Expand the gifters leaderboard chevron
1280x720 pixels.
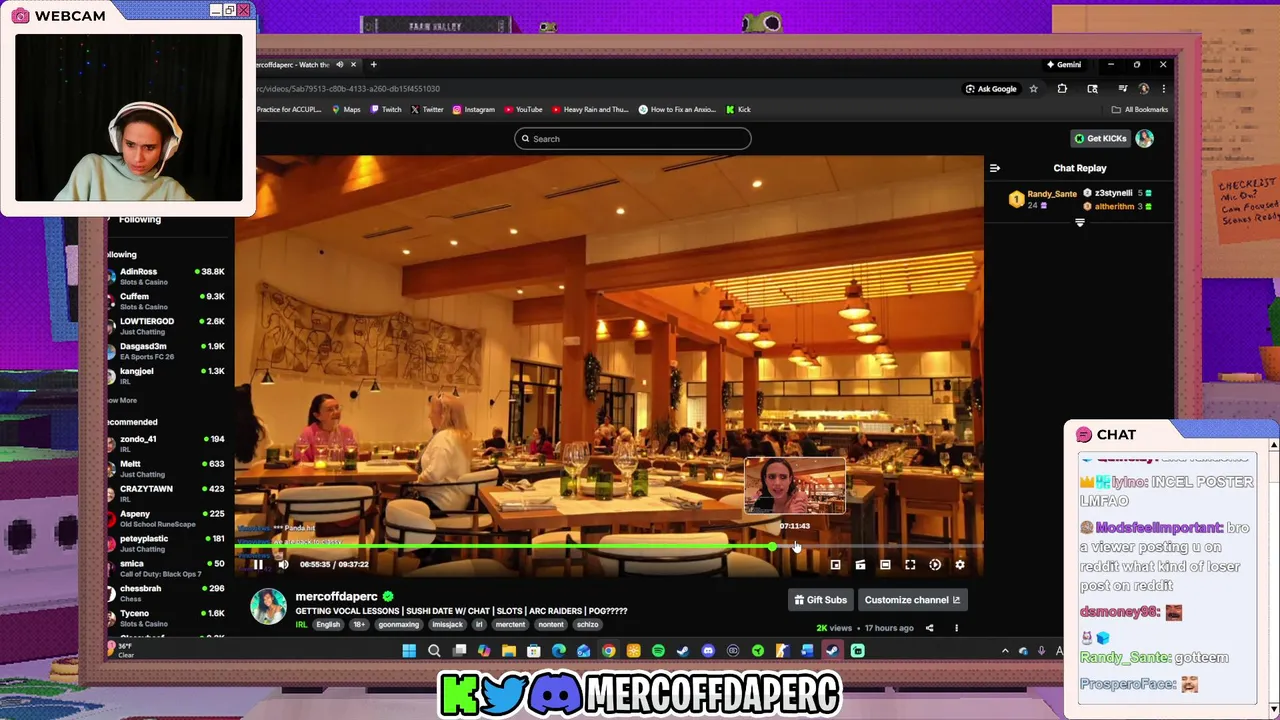pos(1080,223)
